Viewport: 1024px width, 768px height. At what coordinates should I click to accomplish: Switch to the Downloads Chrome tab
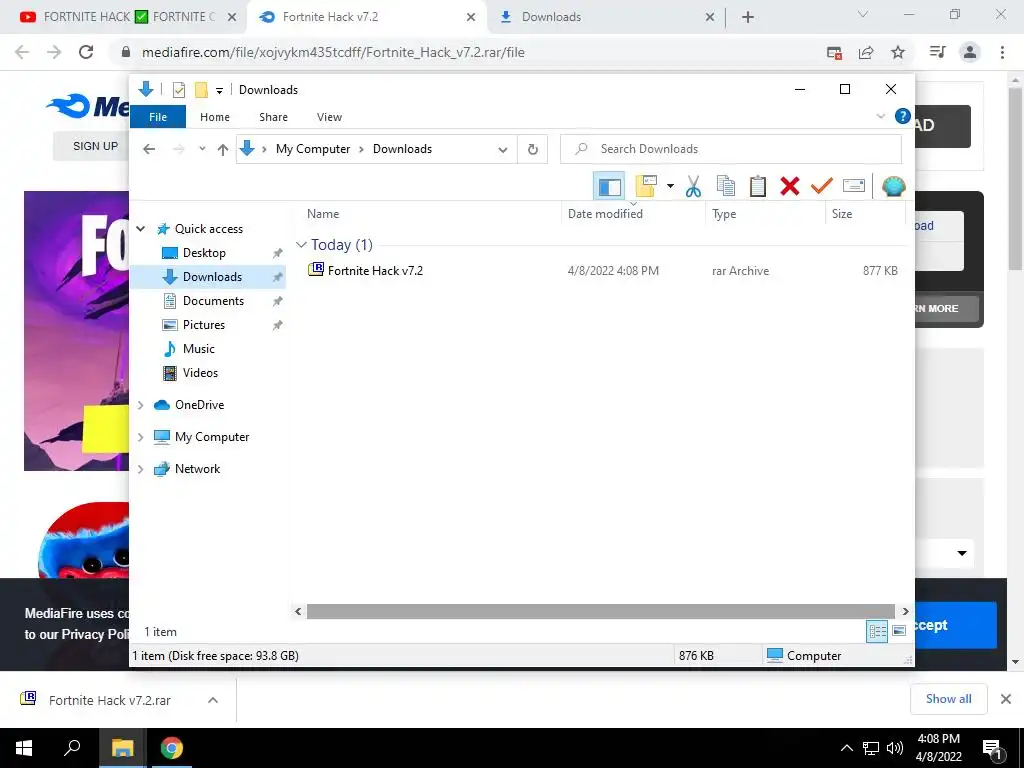[x=607, y=17]
